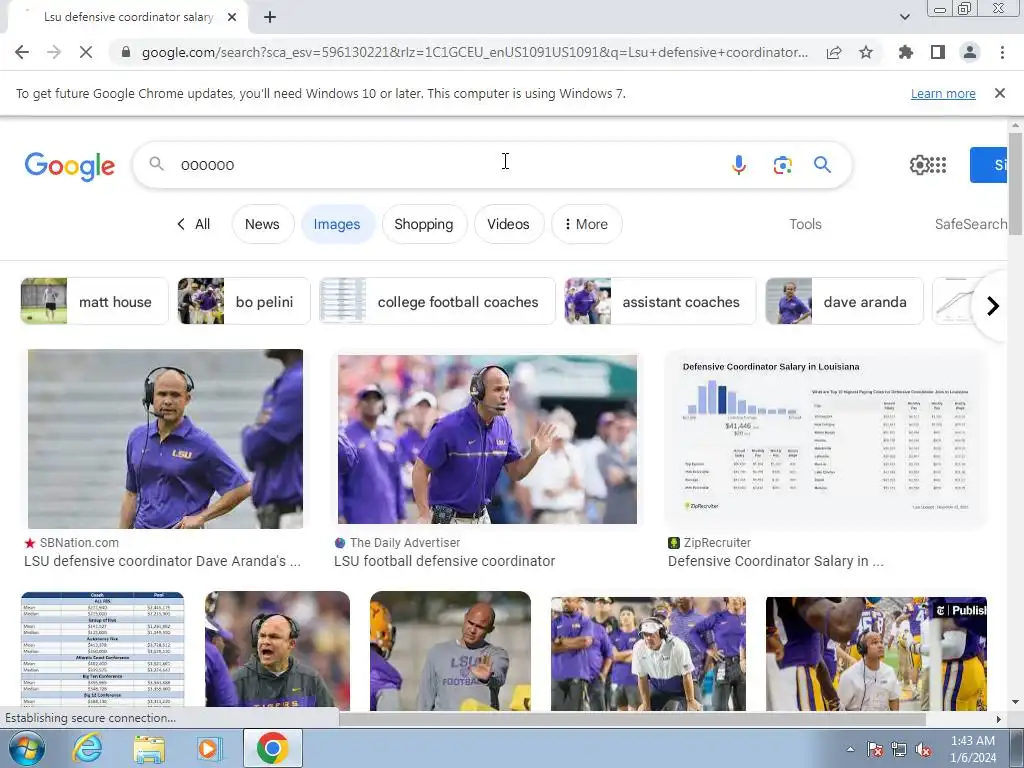Filter by college football coaches chip

point(437,301)
